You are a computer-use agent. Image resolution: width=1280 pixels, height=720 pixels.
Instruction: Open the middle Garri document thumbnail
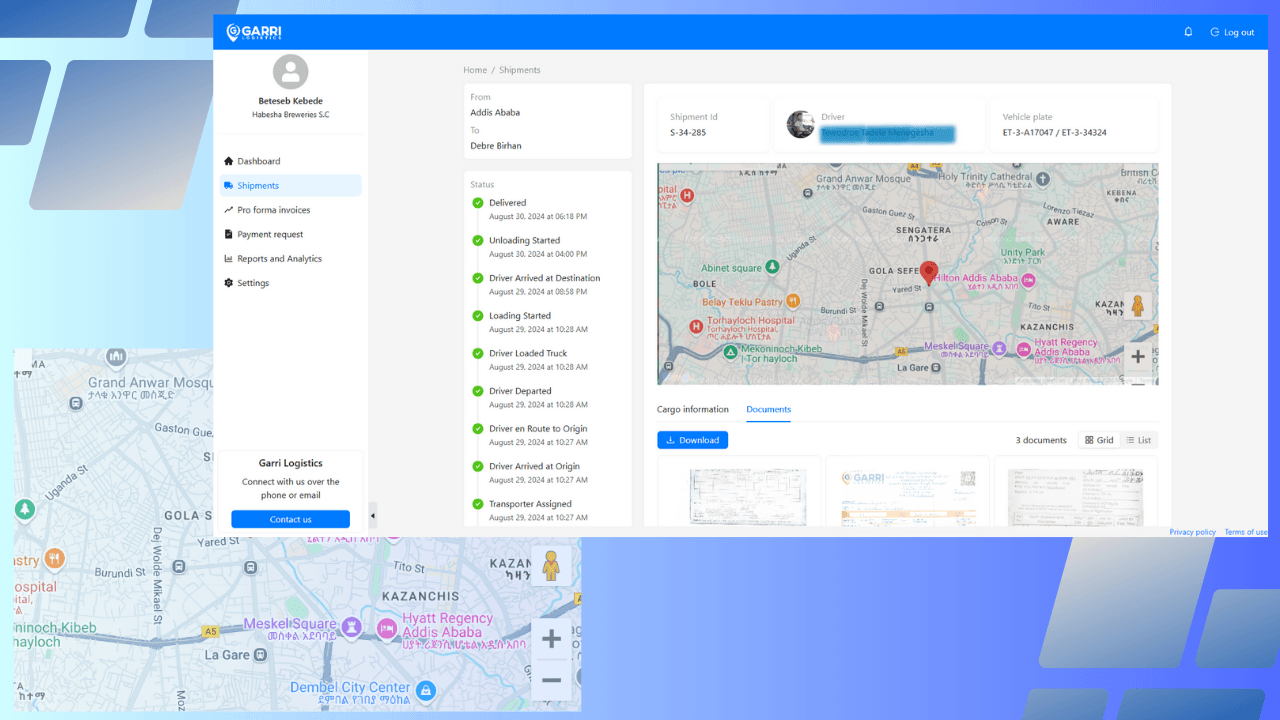907,493
